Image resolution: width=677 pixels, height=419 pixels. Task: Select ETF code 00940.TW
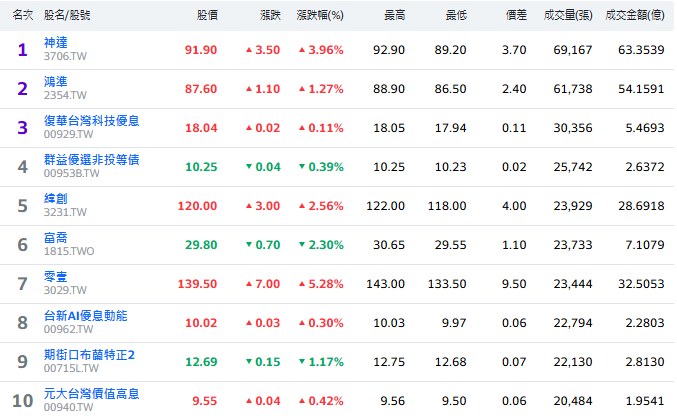pos(68,407)
